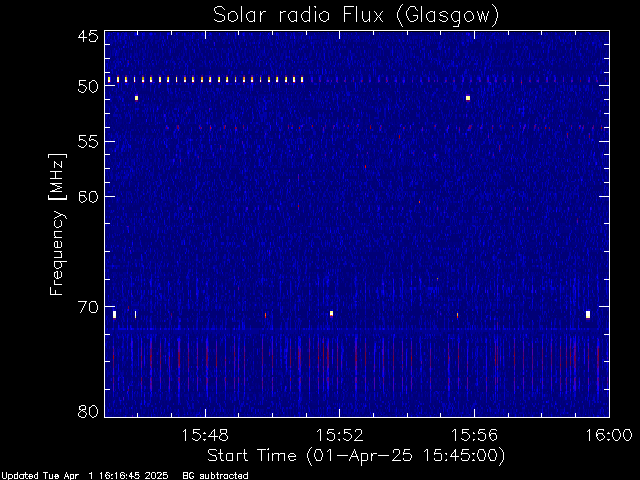Click the "80" frequency tick label

point(88,411)
